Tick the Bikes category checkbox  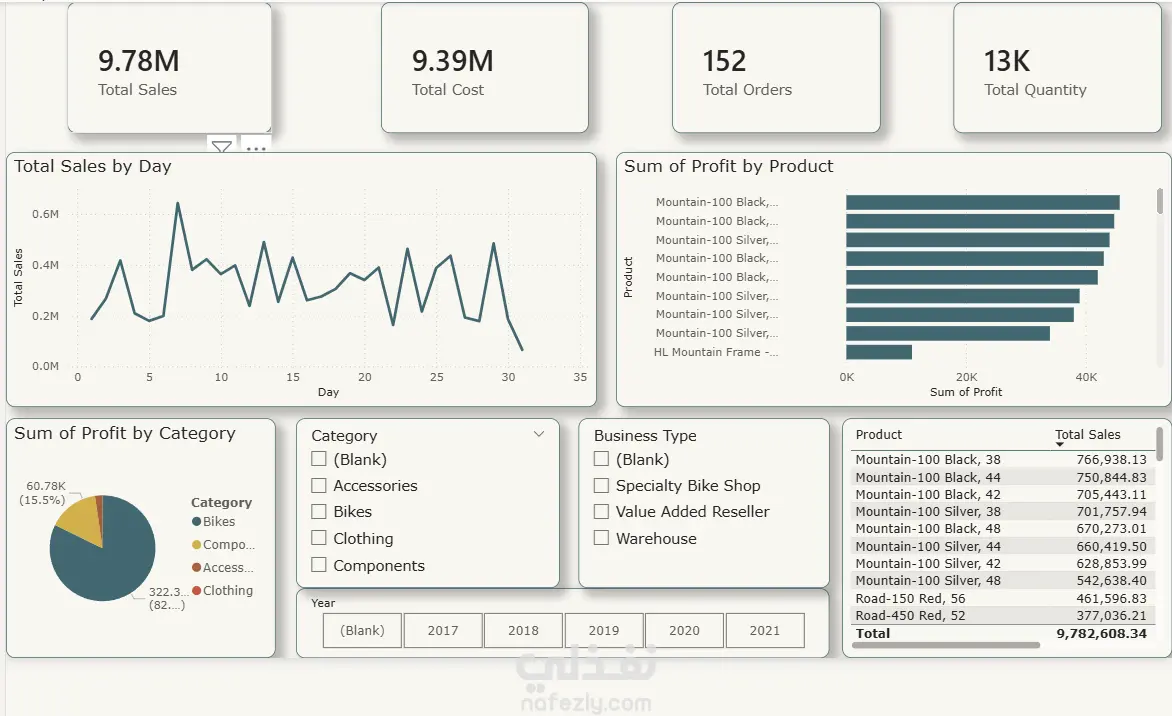point(318,511)
